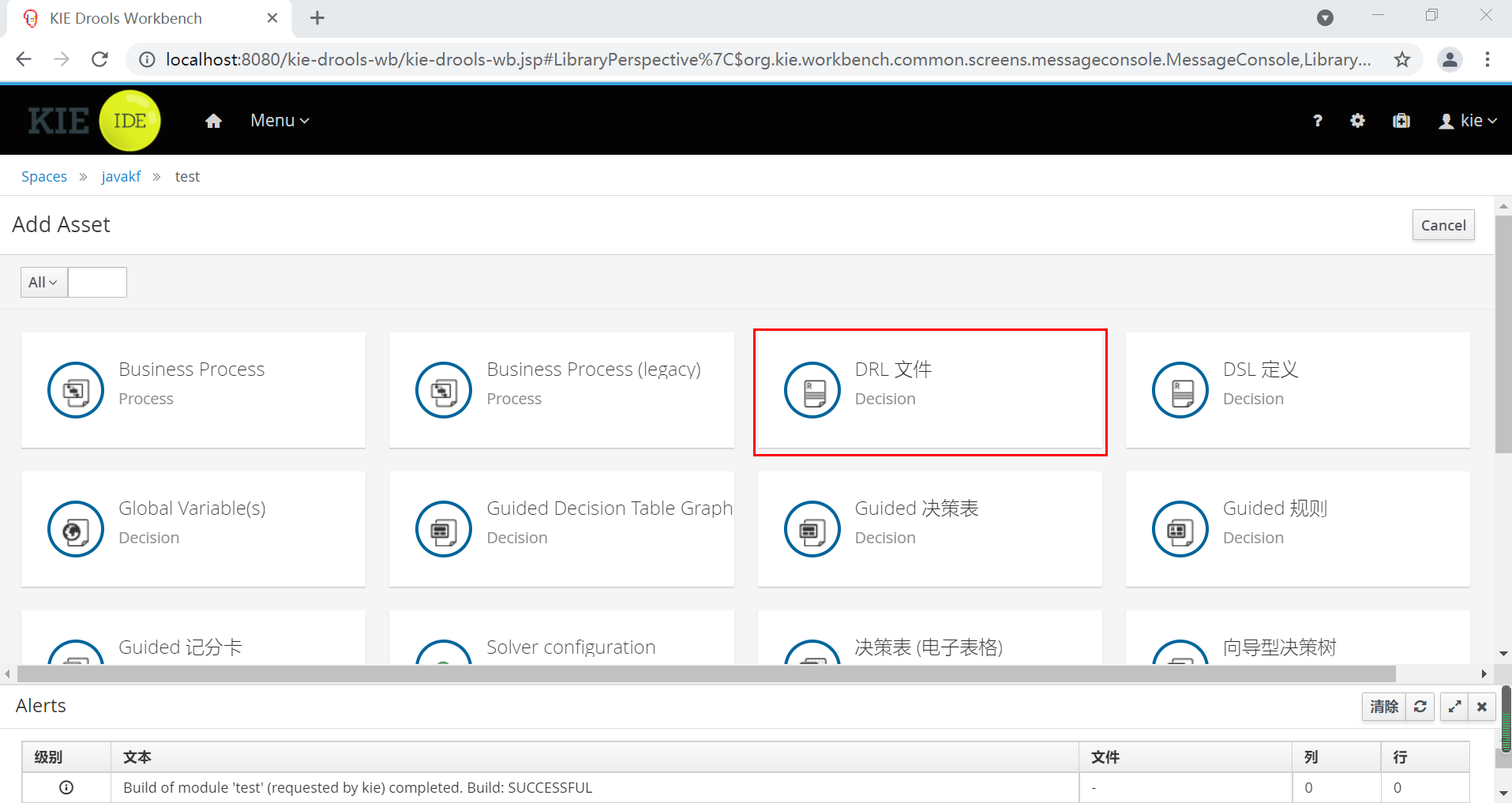Click the Business Process (legacy) icon
Image resolution: width=1512 pixels, height=803 pixels.
point(444,390)
